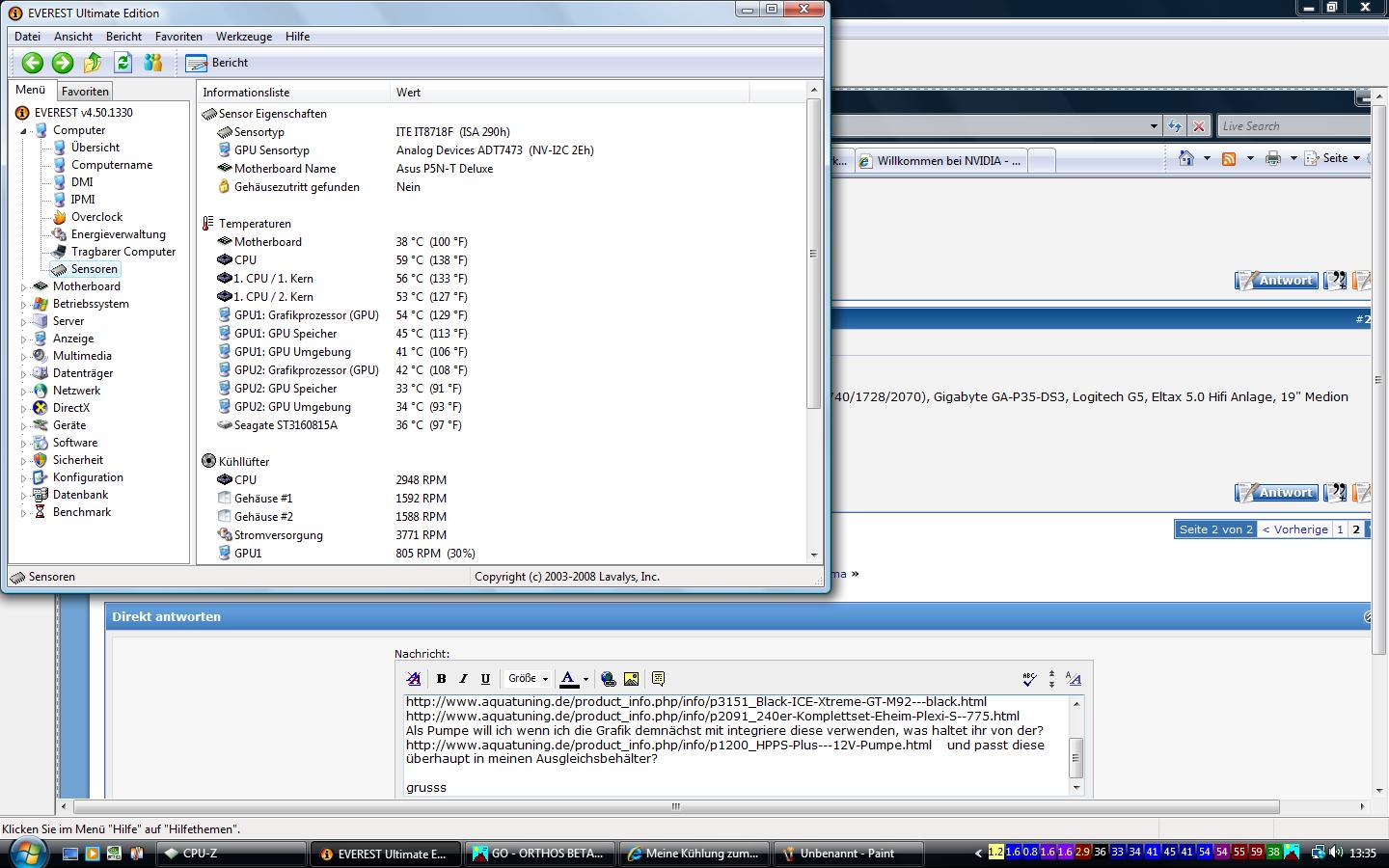
Task: Expand the Multimedia tree node
Action: click(24, 357)
